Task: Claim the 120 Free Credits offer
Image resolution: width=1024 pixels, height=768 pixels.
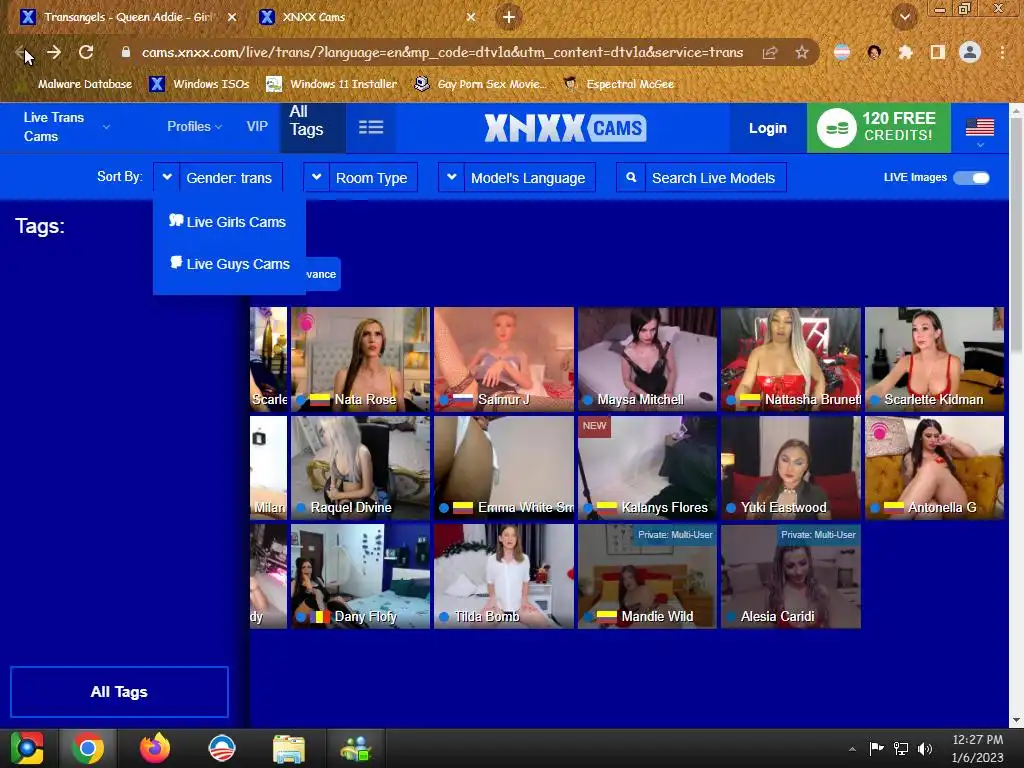Action: (x=878, y=127)
